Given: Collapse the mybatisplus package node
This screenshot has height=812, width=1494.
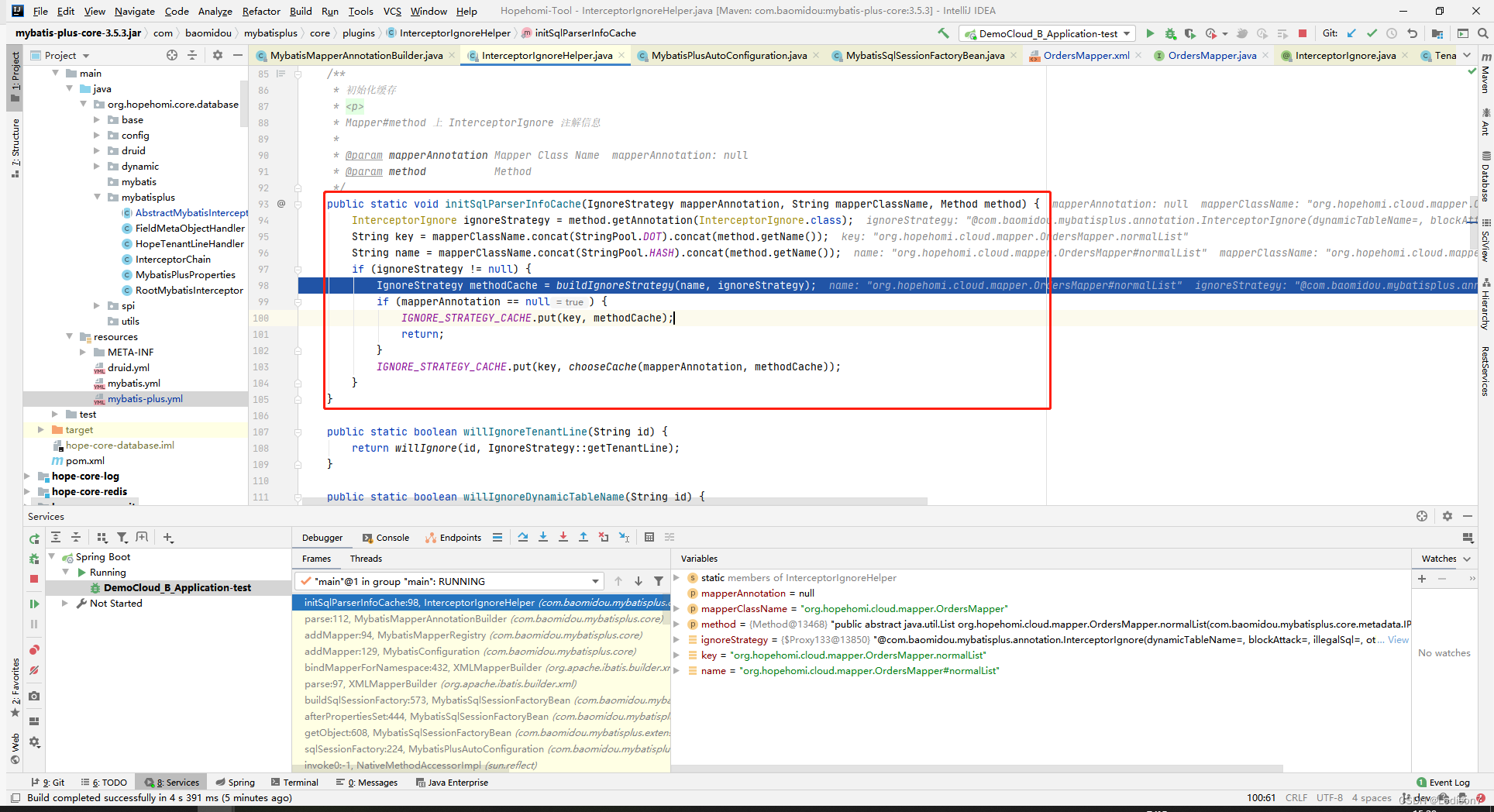Looking at the screenshot, I should (98, 198).
